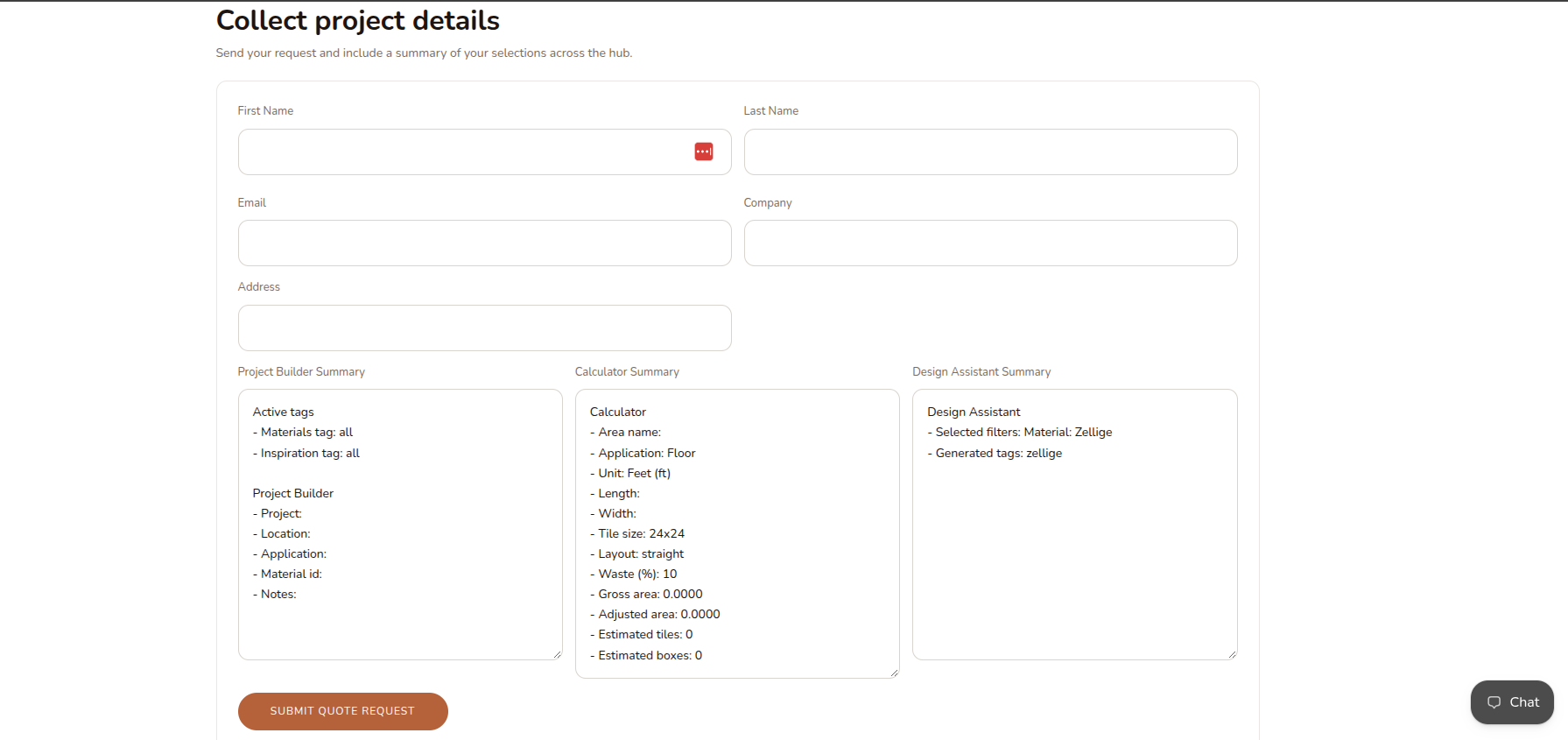Click 'Selected filters: Material: Zellige' line
Image resolution: width=1568 pixels, height=740 pixels.
tap(1020, 433)
